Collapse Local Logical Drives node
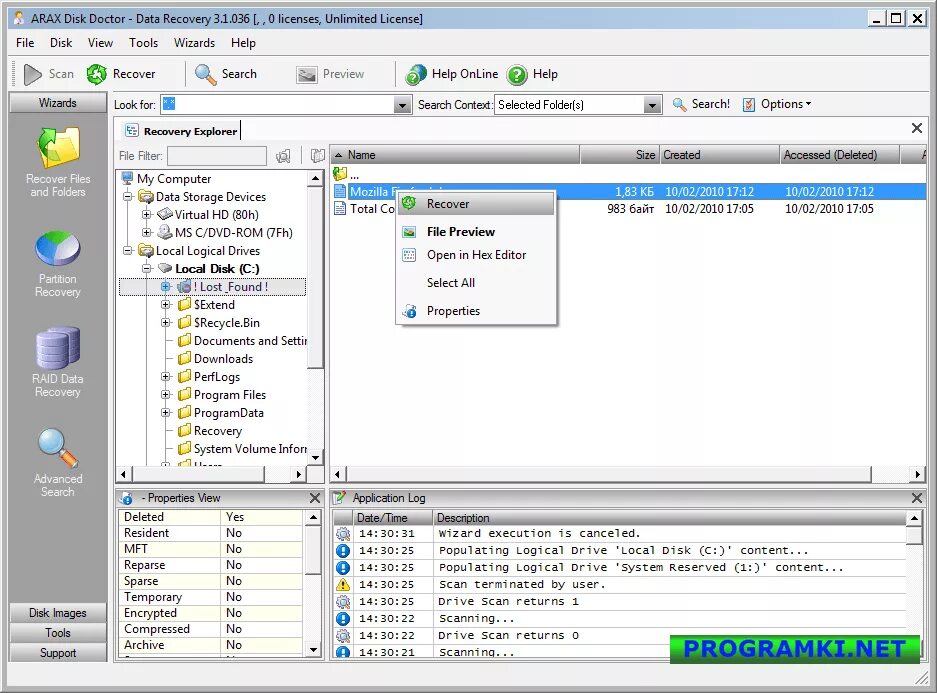Screen dimensions: 937x693 click(127, 251)
